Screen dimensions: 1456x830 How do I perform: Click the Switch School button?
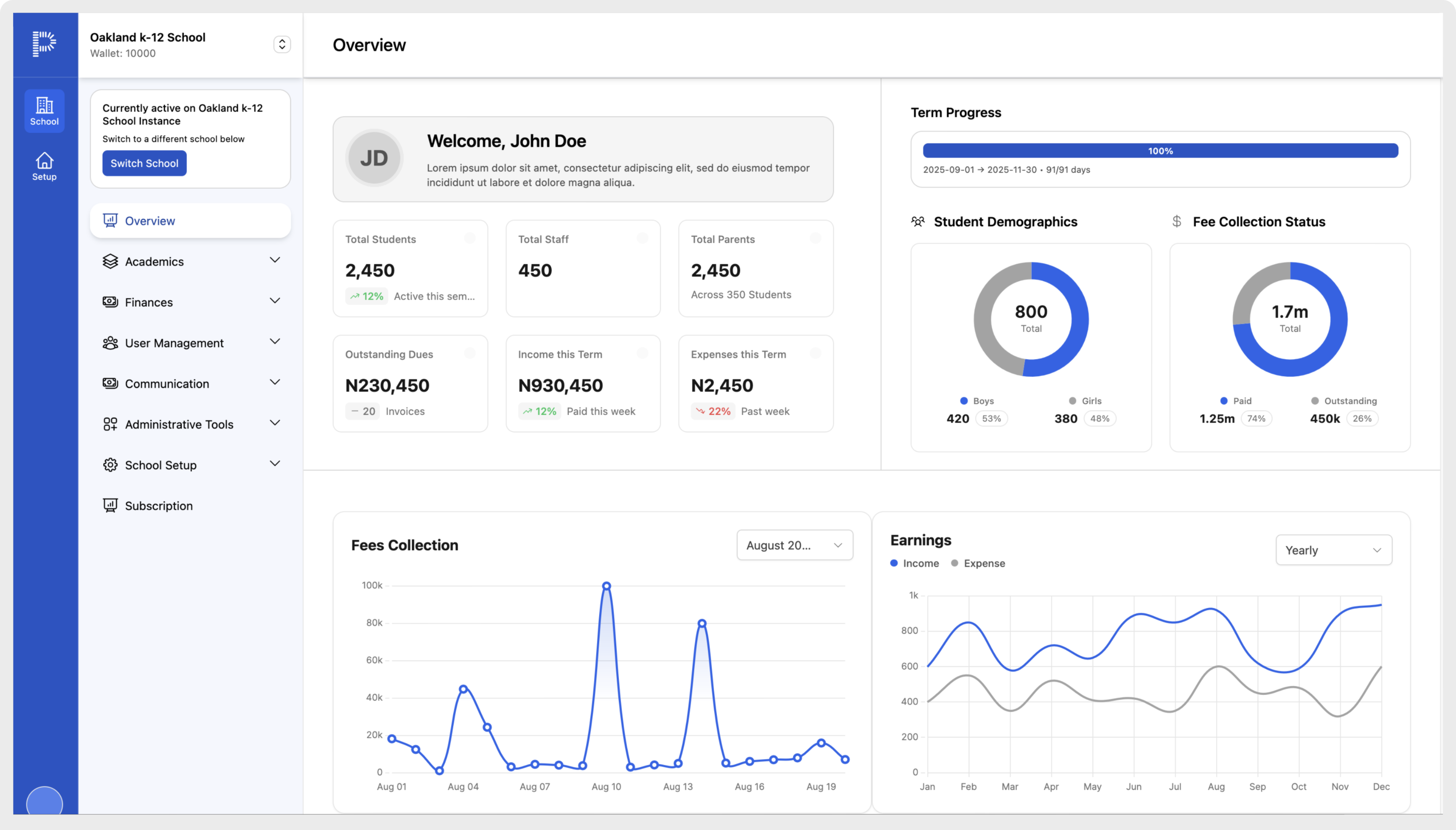[x=144, y=163]
